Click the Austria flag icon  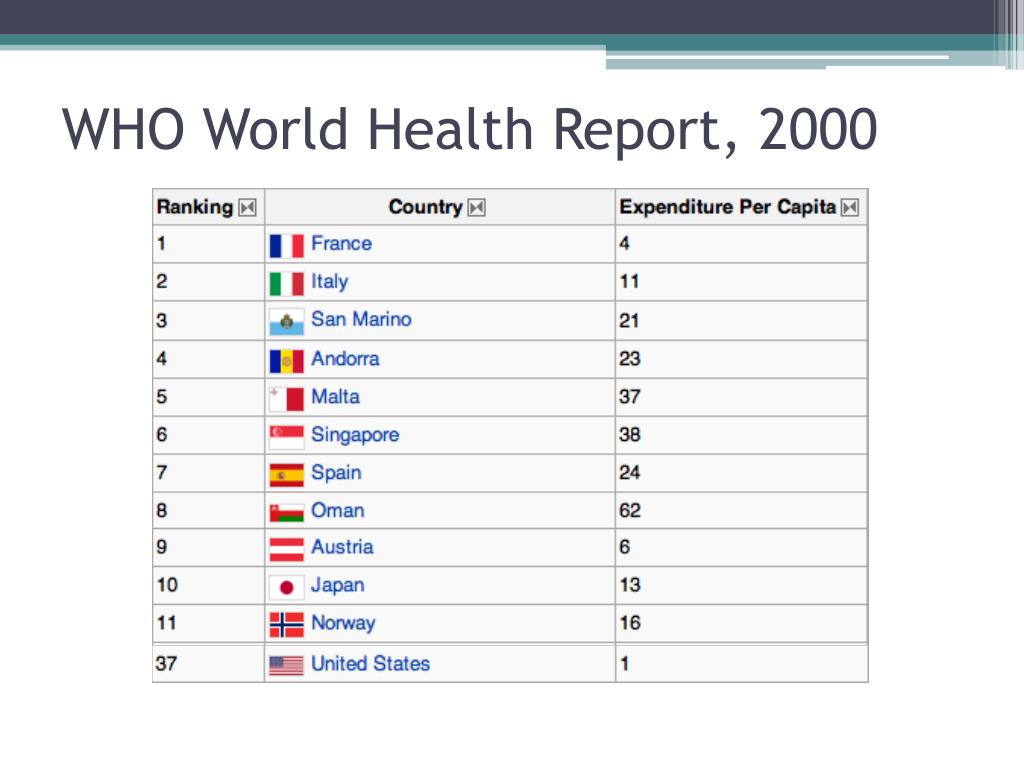(x=287, y=549)
